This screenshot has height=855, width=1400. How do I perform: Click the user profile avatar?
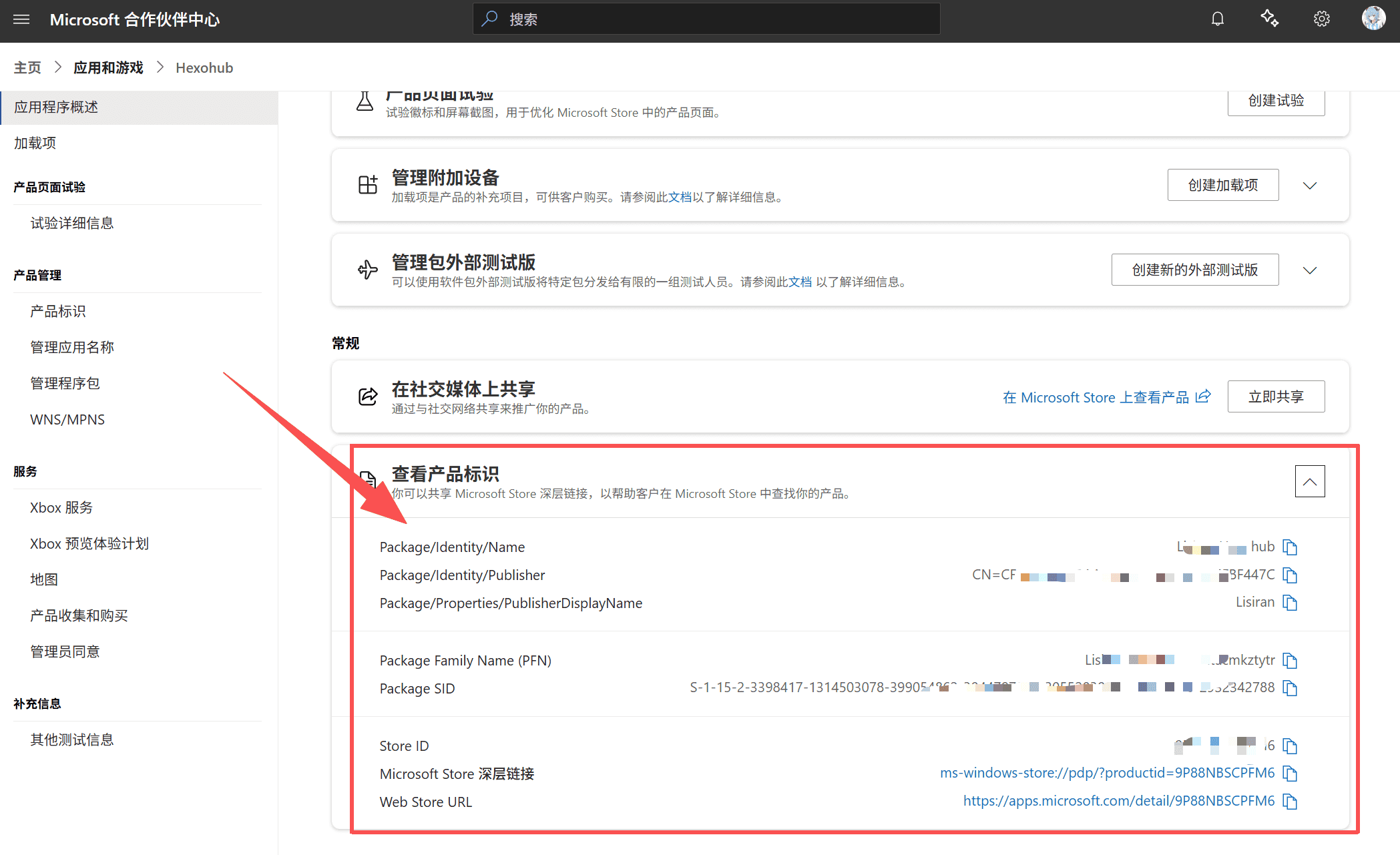[x=1373, y=19]
